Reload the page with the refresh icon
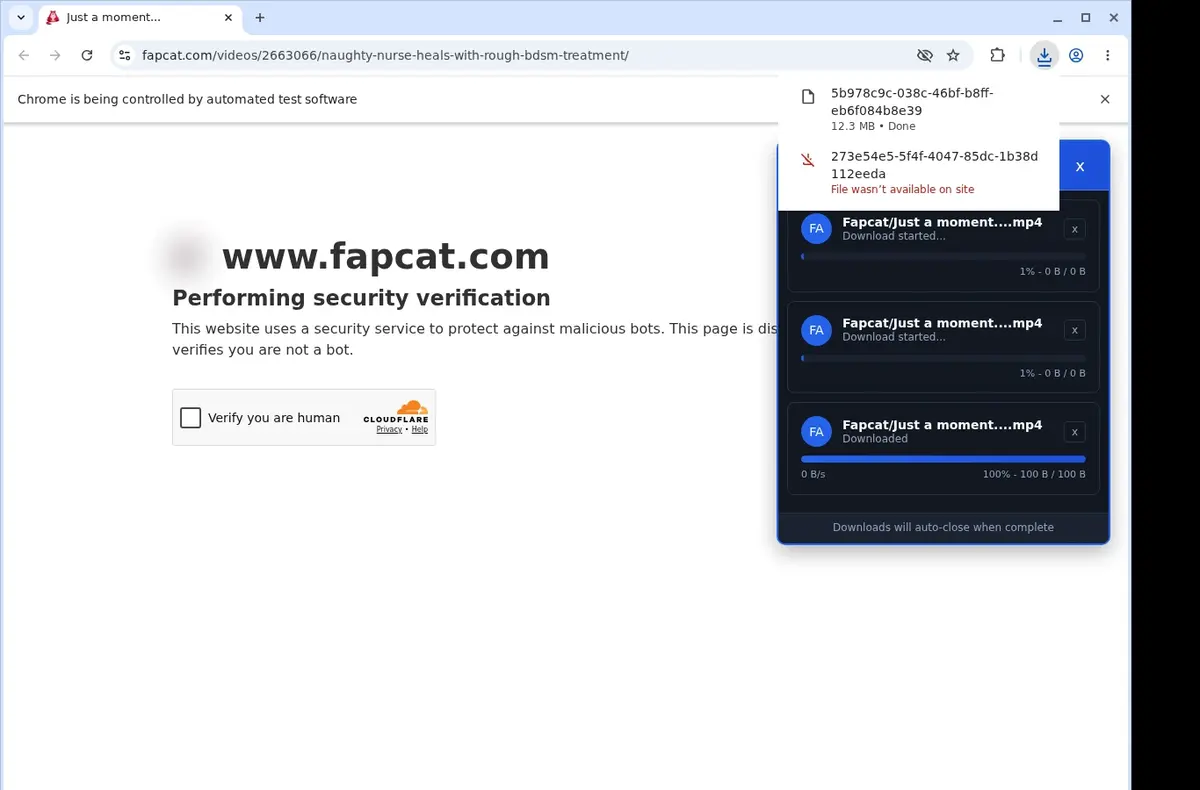 (87, 56)
